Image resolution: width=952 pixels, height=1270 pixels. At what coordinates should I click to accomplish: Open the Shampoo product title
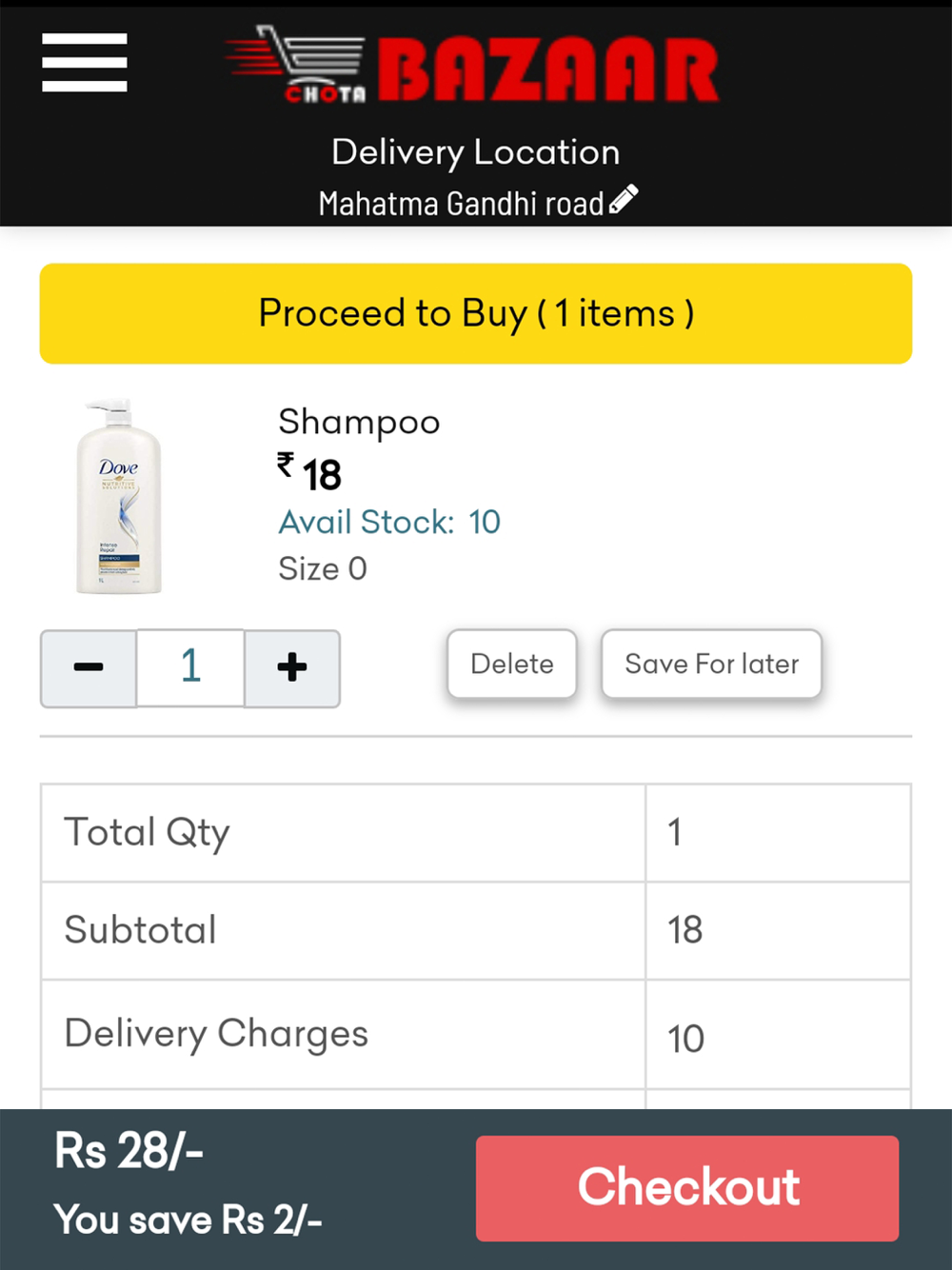[x=359, y=422]
